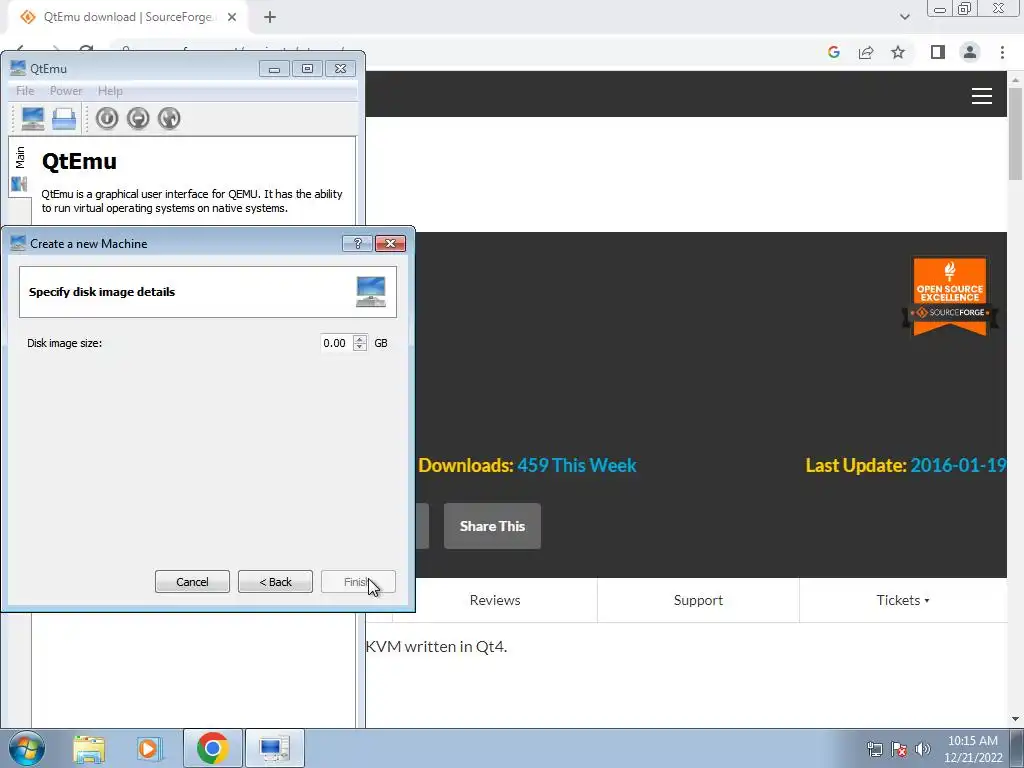
Task: Expand the Tickets dropdown tab
Action: (x=903, y=600)
